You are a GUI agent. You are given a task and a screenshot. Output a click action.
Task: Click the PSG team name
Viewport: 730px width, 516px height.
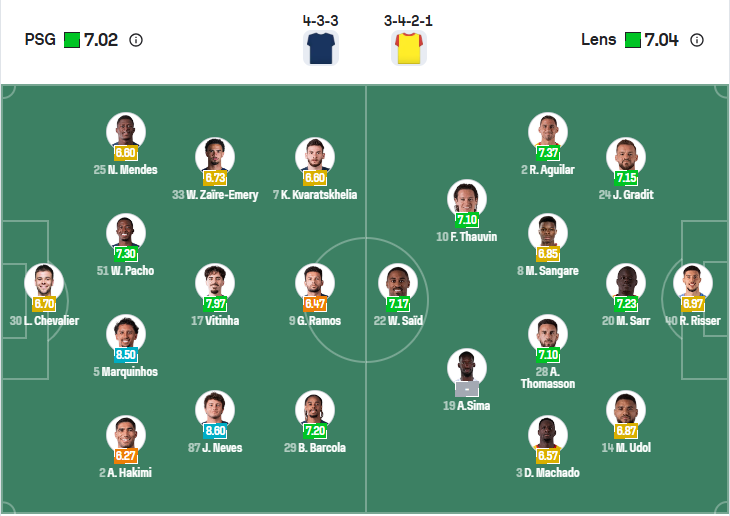[x=40, y=41]
